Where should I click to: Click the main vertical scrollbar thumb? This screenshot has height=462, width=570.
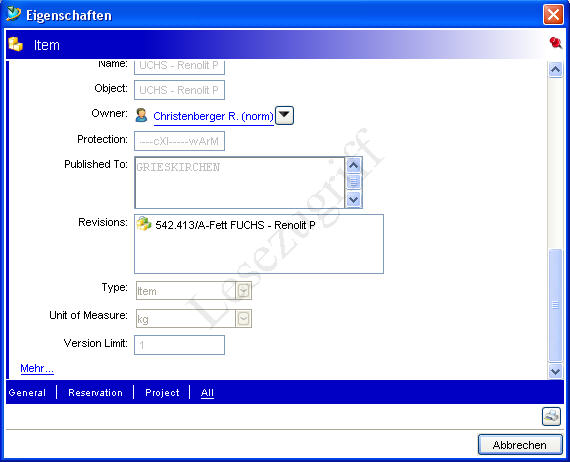[x=555, y=305]
